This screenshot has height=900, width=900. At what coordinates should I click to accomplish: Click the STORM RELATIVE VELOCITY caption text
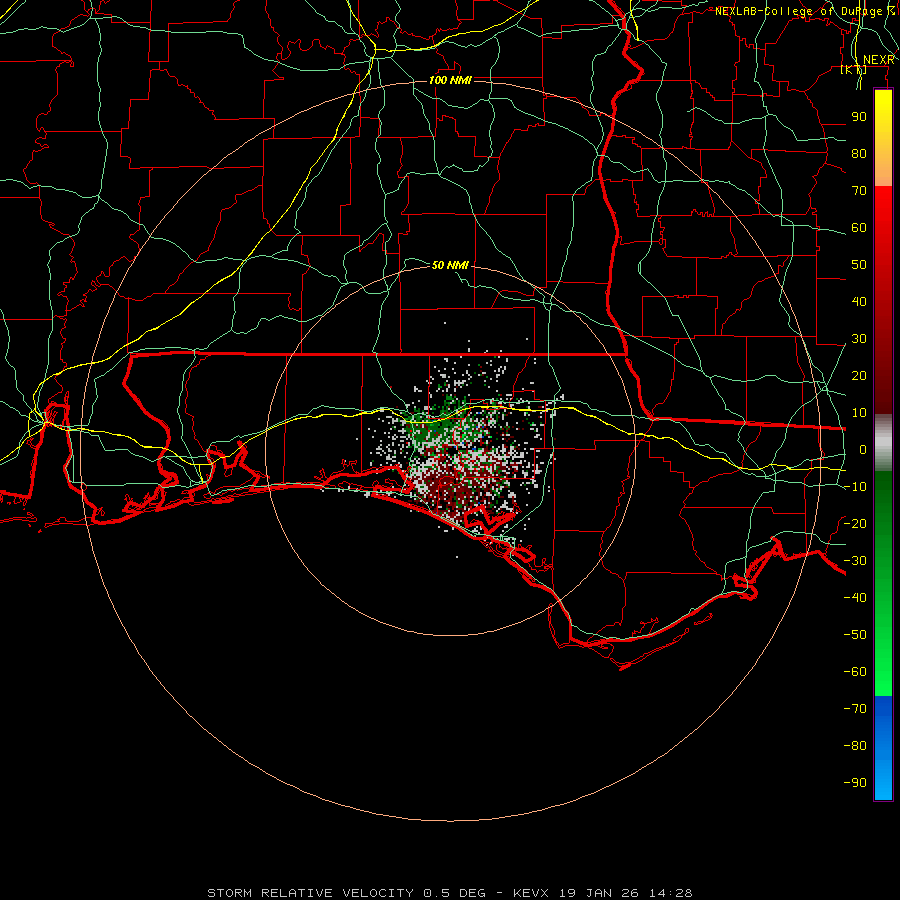311,893
